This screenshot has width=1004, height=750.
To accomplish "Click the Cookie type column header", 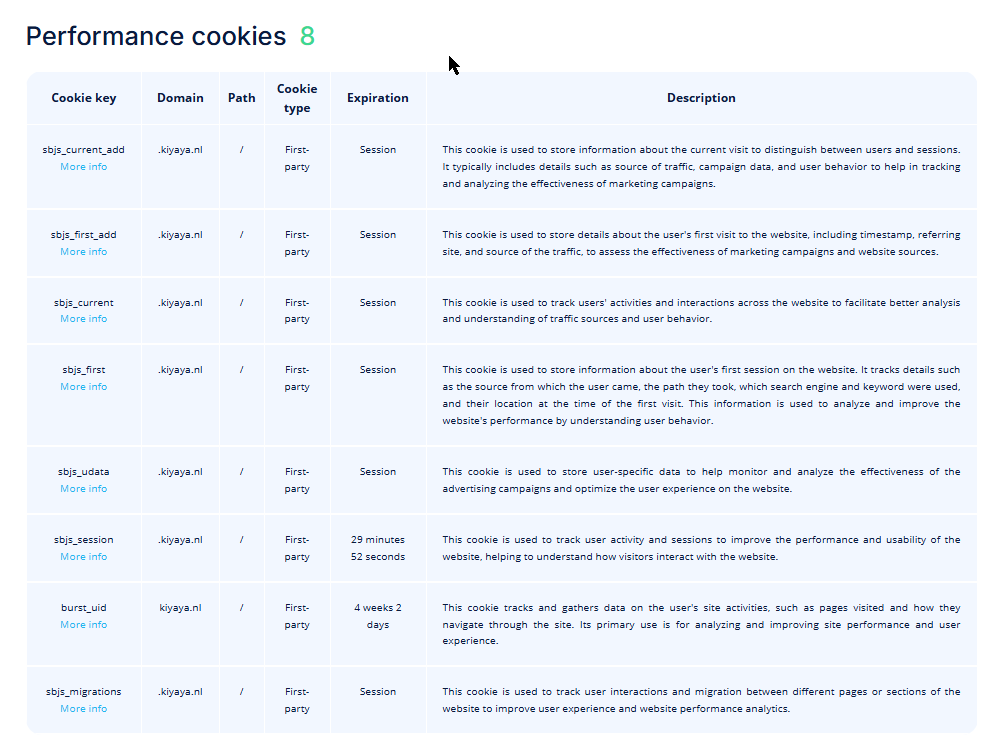I will (x=297, y=98).
